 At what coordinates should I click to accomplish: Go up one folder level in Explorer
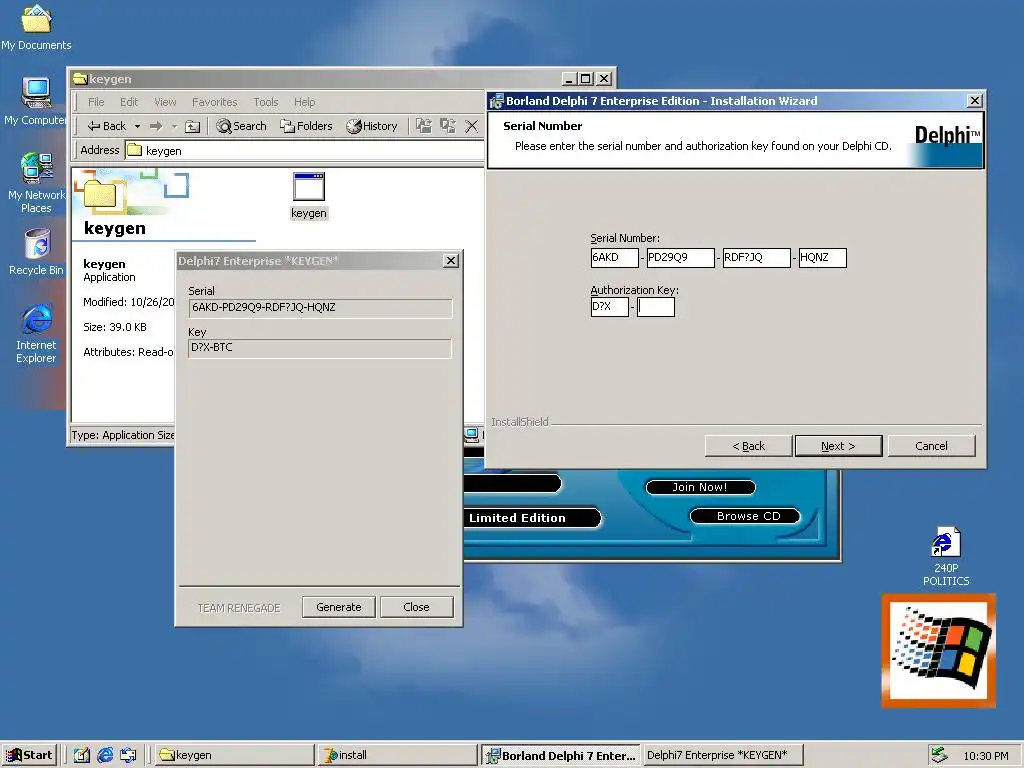click(x=193, y=126)
